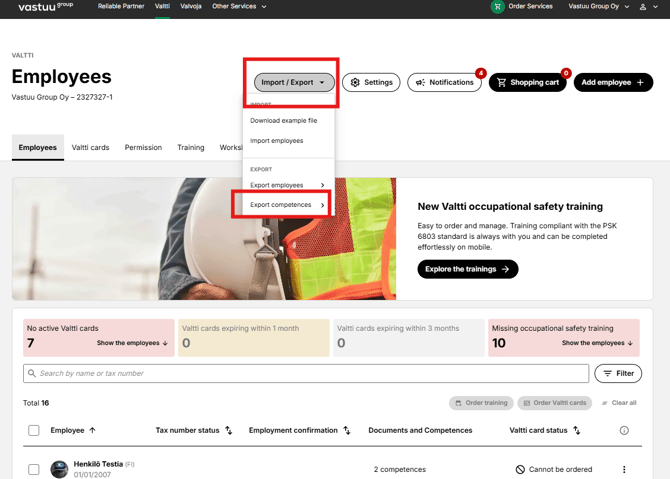
Task: Switch to the Training tab
Action: pyautogui.click(x=191, y=147)
